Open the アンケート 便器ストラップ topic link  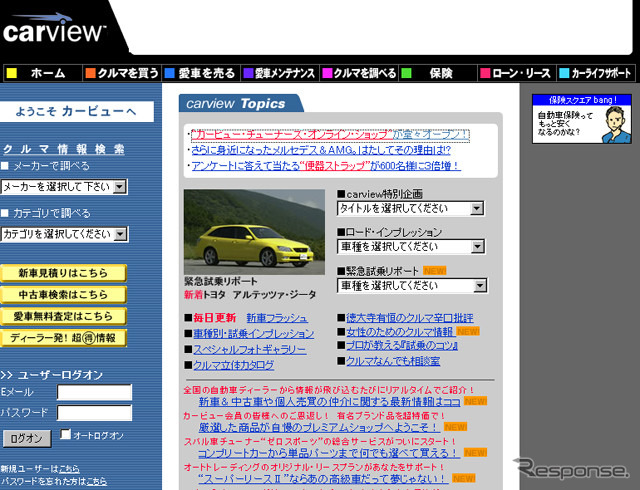coord(326,166)
